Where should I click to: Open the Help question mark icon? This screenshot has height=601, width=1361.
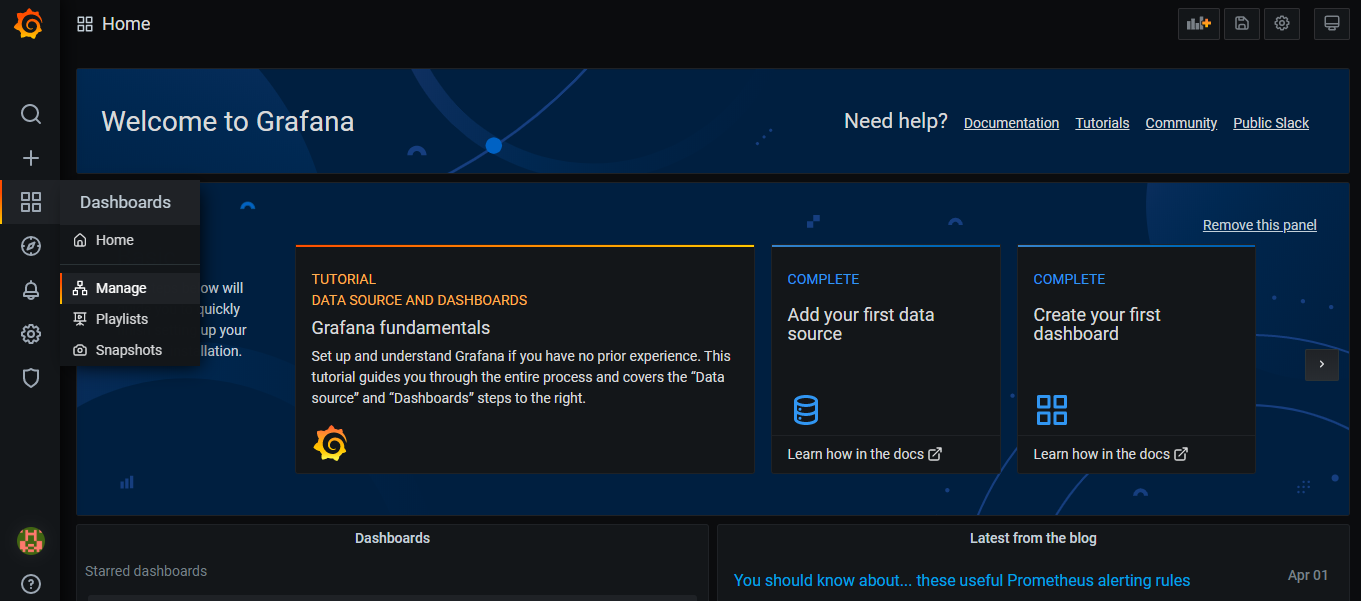(x=31, y=584)
